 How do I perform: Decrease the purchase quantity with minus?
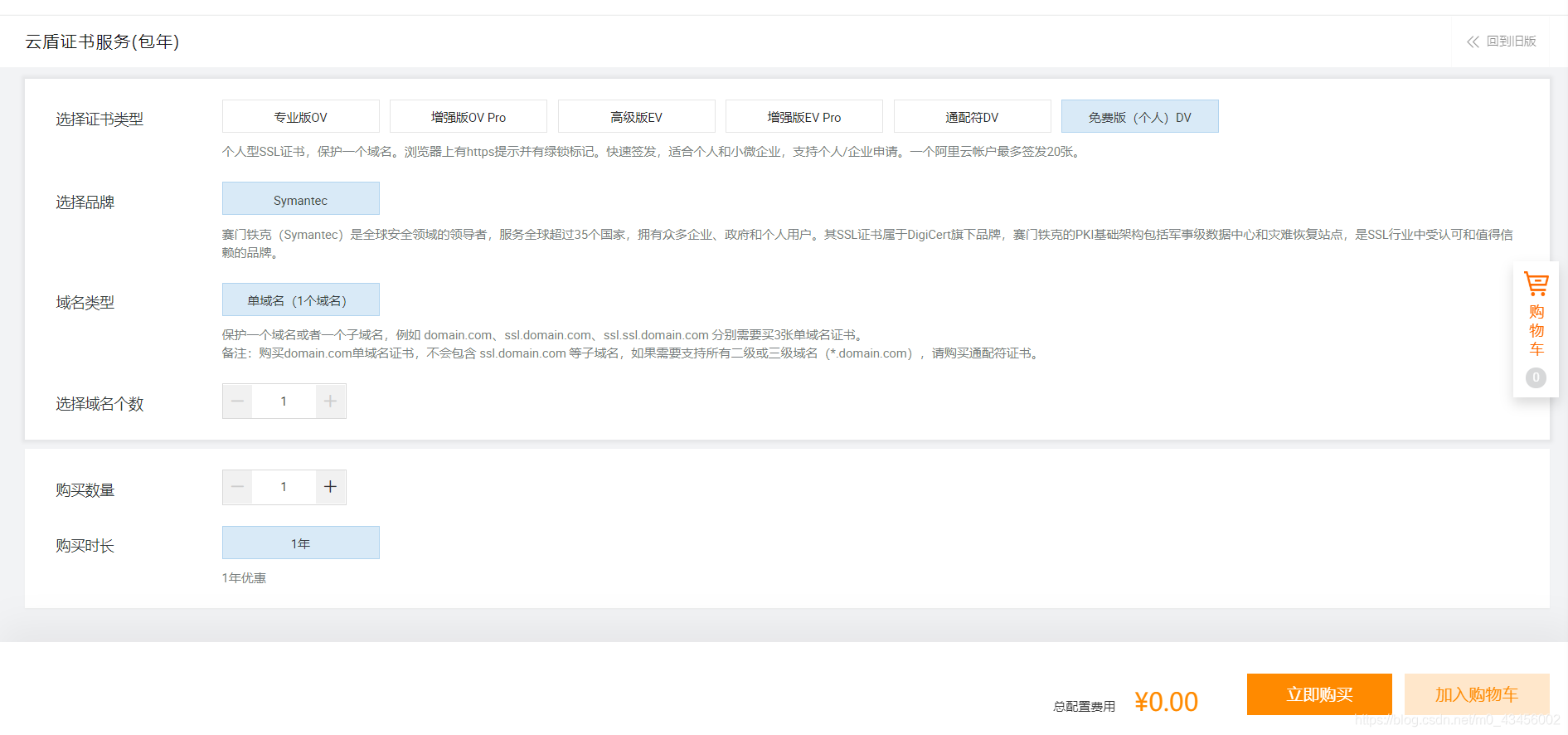pos(237,487)
